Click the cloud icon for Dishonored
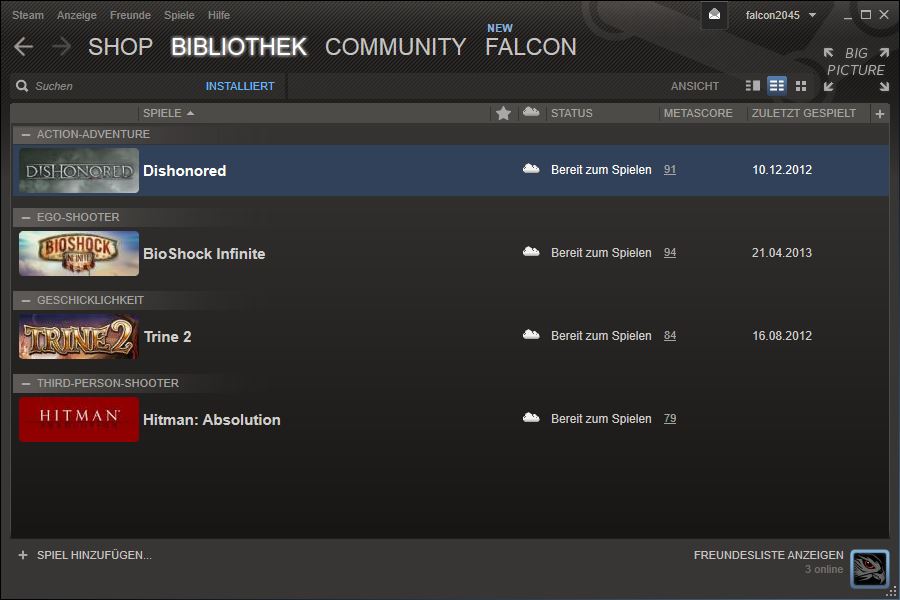Screen dimensions: 900x600 pyautogui.click(x=531, y=169)
